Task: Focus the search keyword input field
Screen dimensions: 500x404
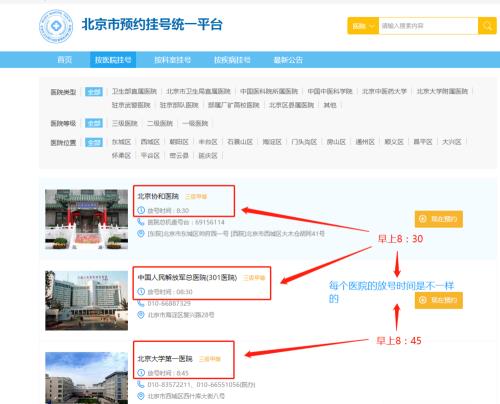Action: click(428, 26)
